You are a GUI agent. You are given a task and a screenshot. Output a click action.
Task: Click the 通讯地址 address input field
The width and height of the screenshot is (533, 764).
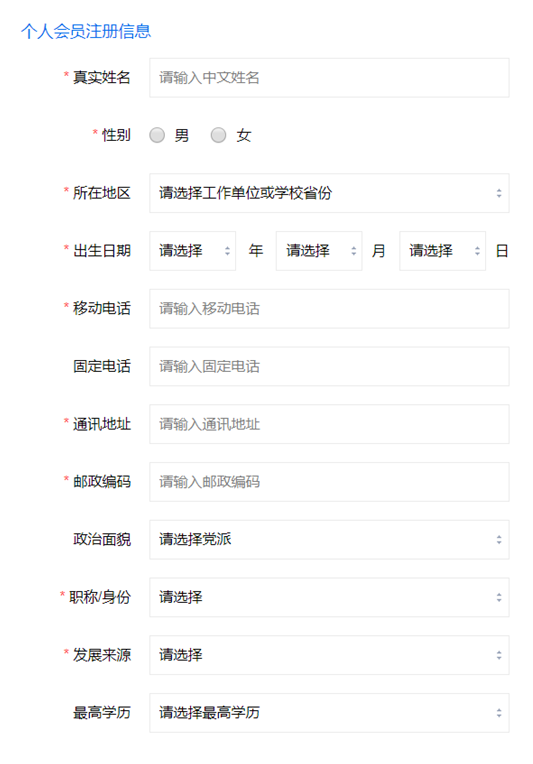point(329,424)
